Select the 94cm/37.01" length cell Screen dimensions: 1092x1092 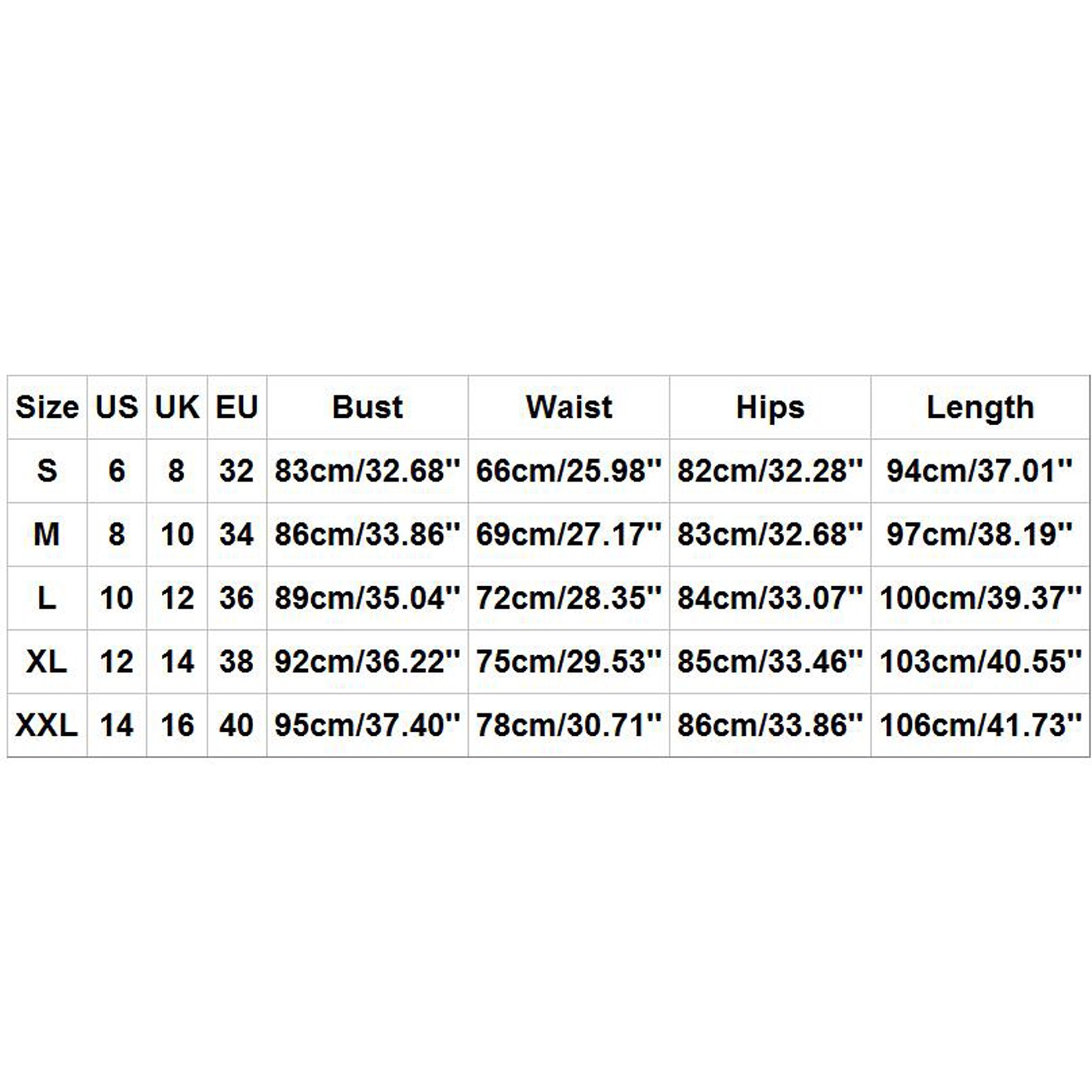point(980,471)
